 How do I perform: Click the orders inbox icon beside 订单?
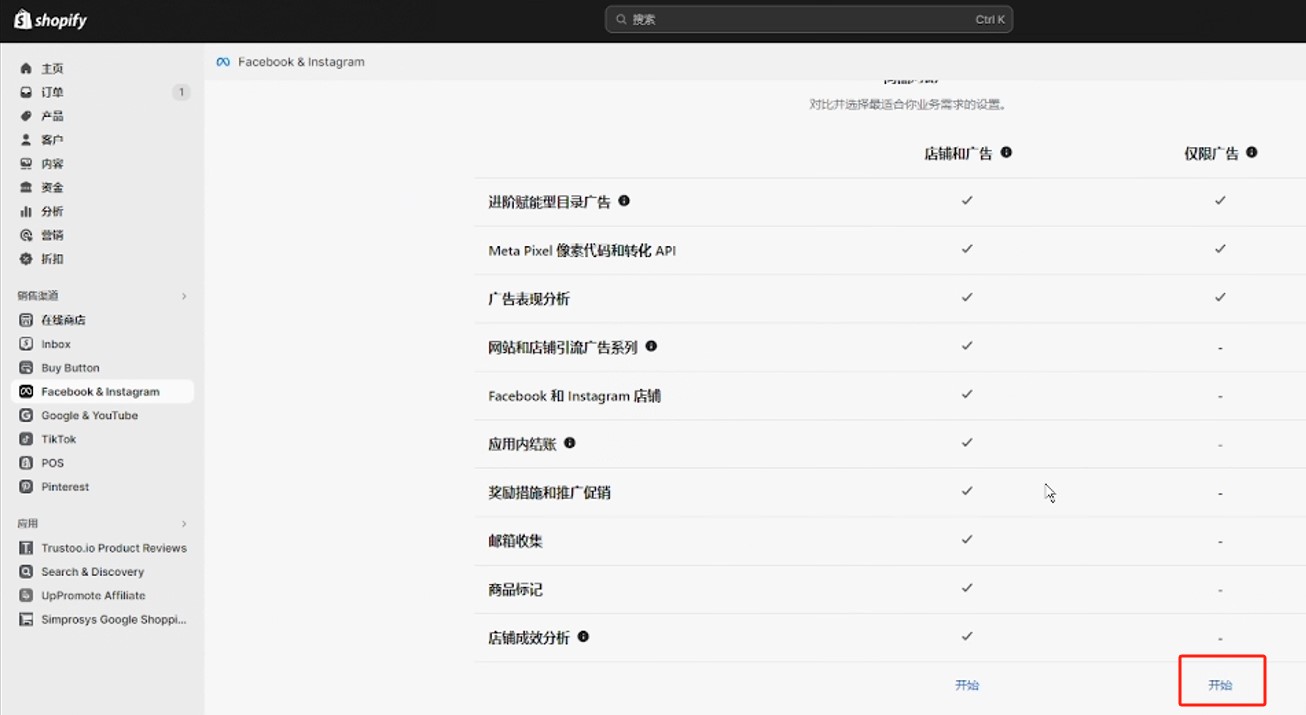point(26,92)
